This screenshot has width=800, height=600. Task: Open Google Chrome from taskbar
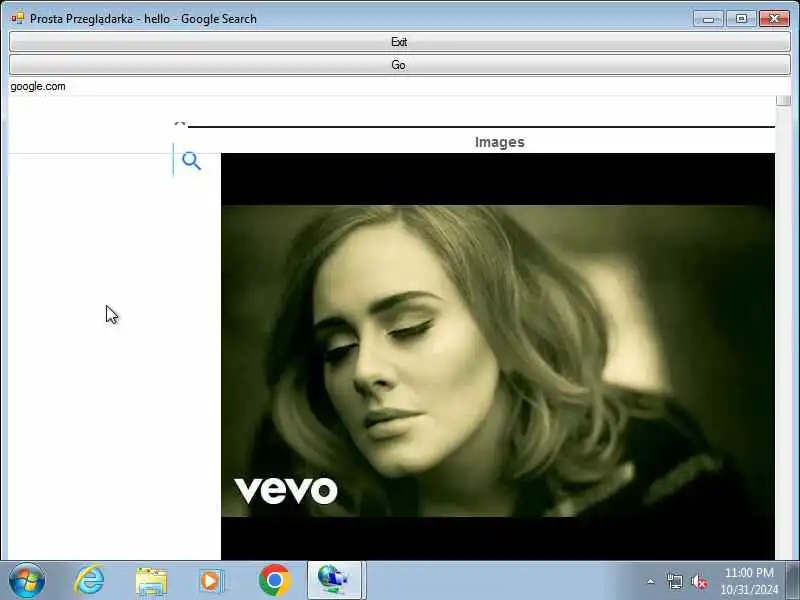point(274,580)
